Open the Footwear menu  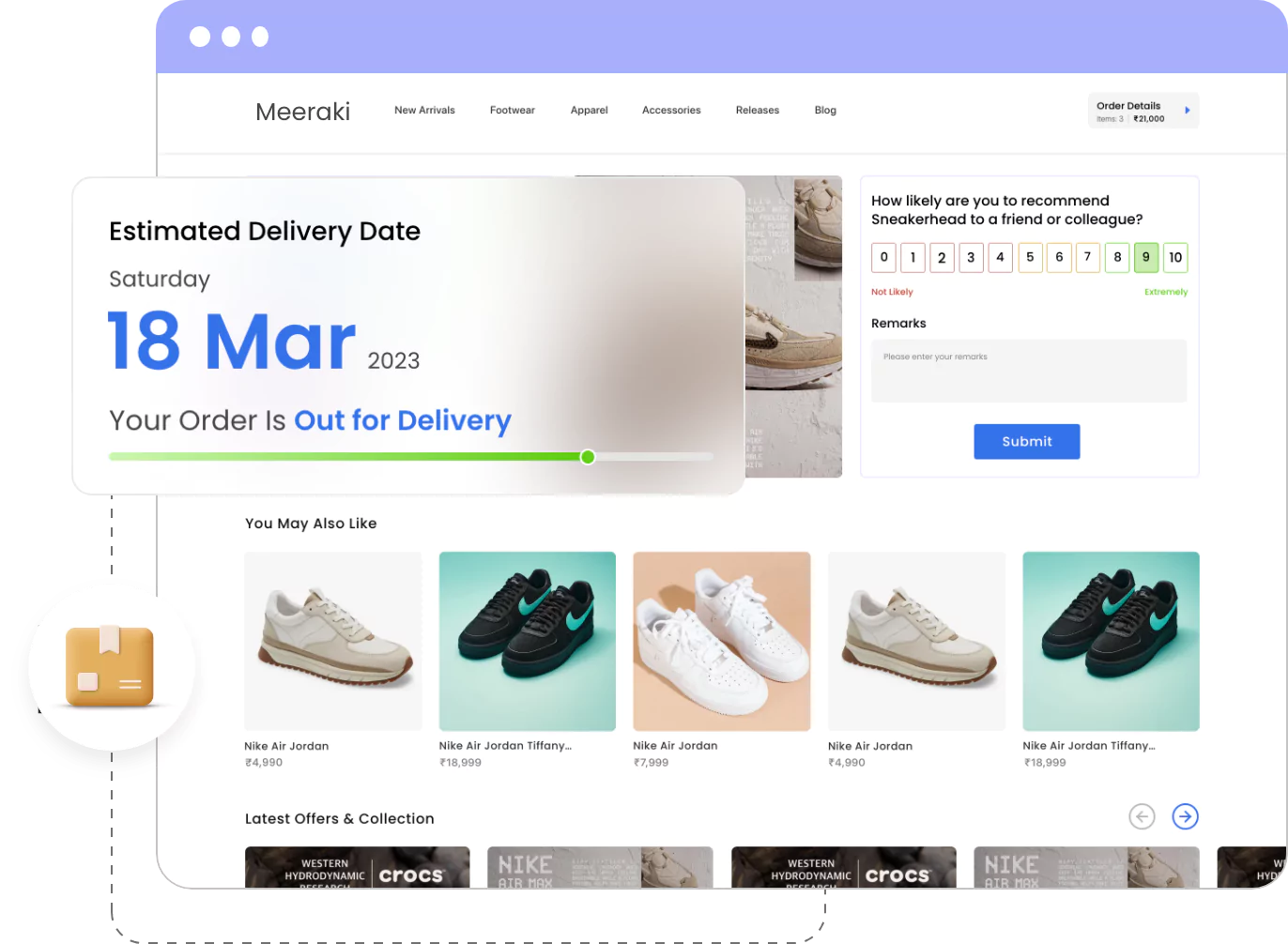pos(513,111)
